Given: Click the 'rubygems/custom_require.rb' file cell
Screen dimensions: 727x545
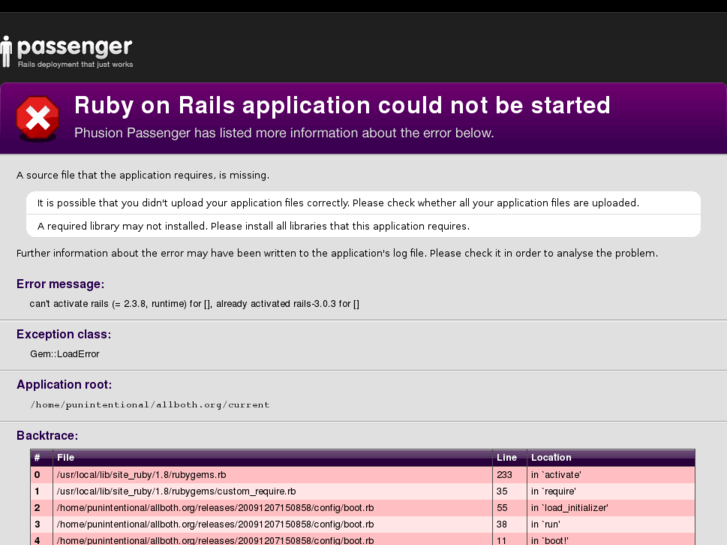Looking at the screenshot, I should [273, 491].
